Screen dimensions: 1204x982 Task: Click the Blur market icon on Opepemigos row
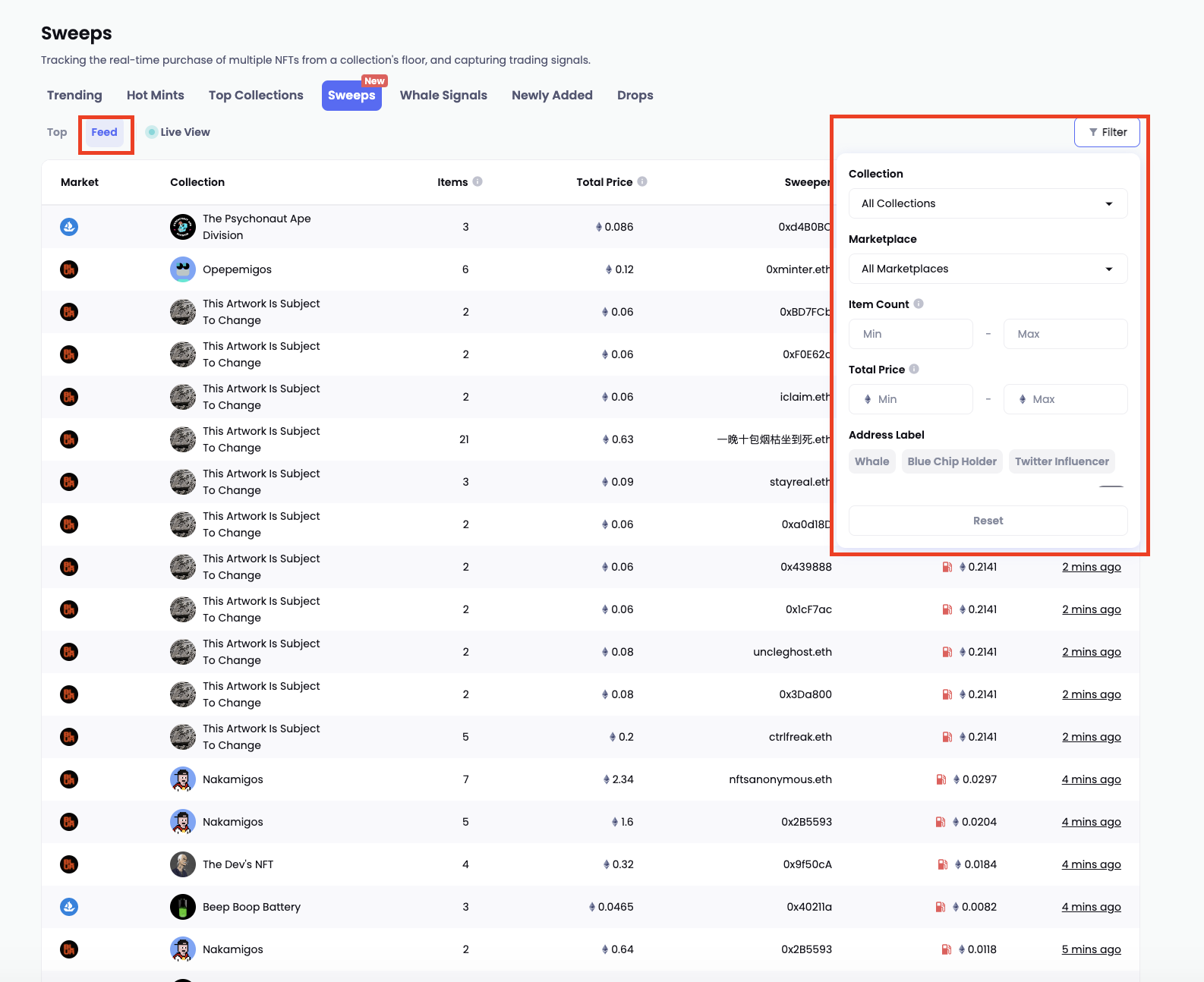click(x=69, y=269)
